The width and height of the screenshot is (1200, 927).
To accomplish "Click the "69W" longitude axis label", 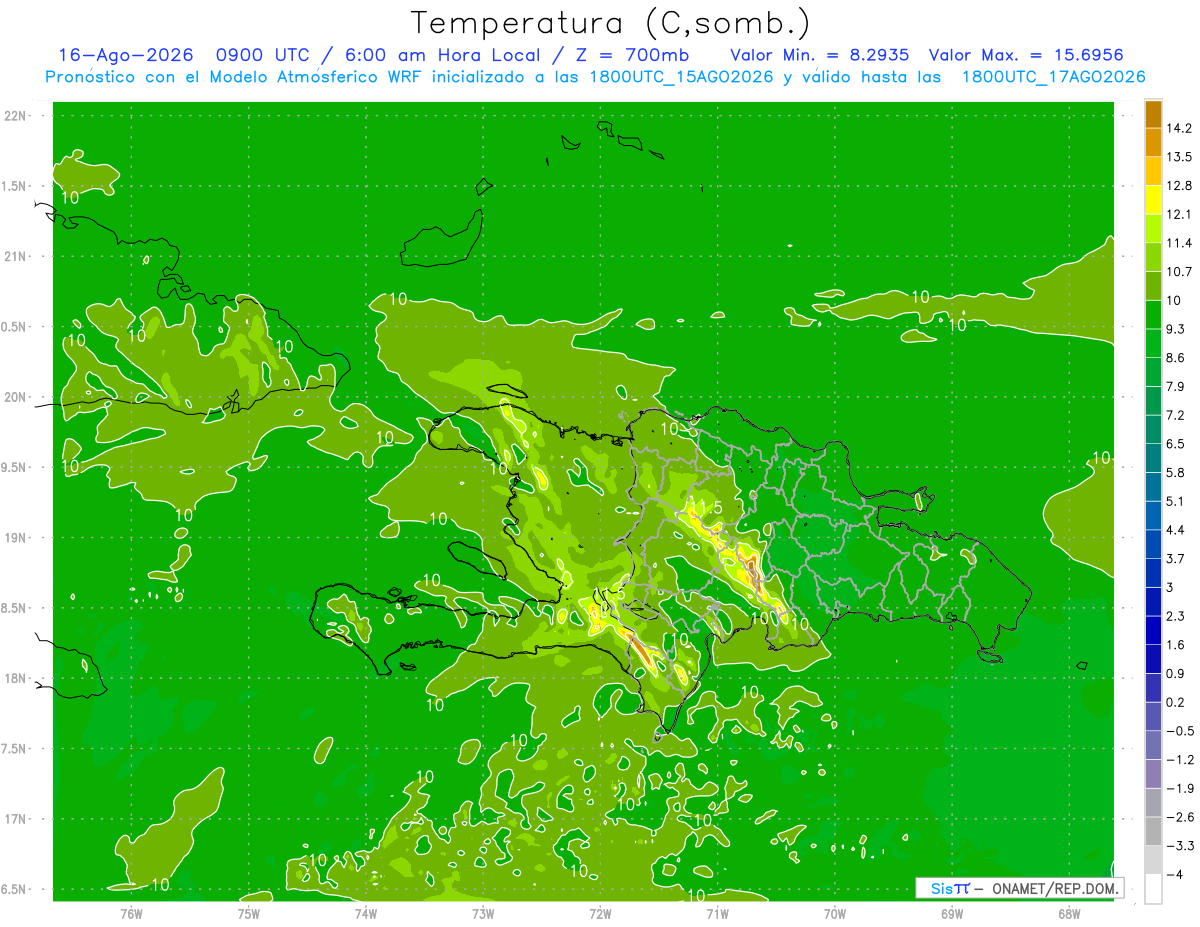I will pyautogui.click(x=952, y=913).
